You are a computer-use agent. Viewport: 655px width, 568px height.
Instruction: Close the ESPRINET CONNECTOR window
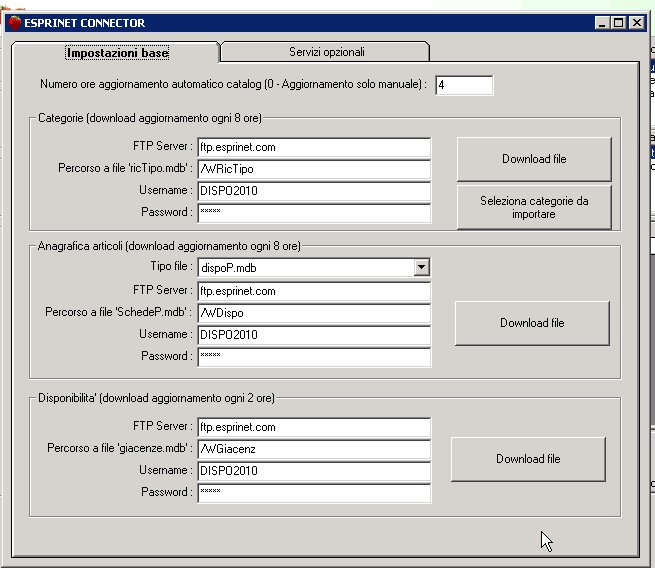(636, 23)
